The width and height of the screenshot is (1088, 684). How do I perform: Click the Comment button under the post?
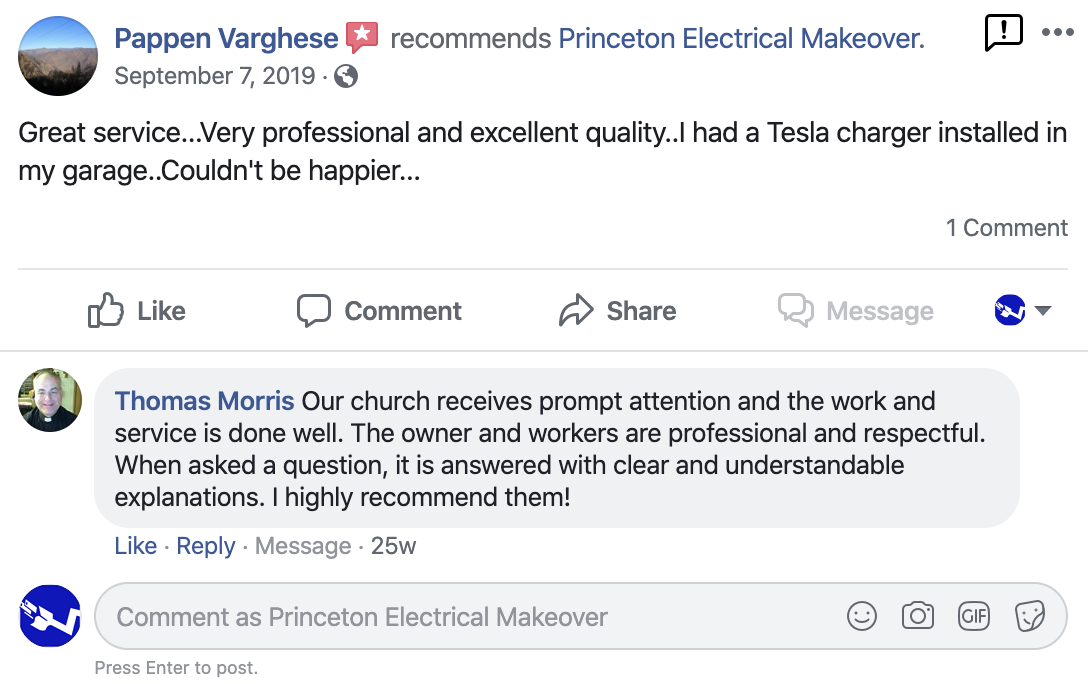(380, 311)
